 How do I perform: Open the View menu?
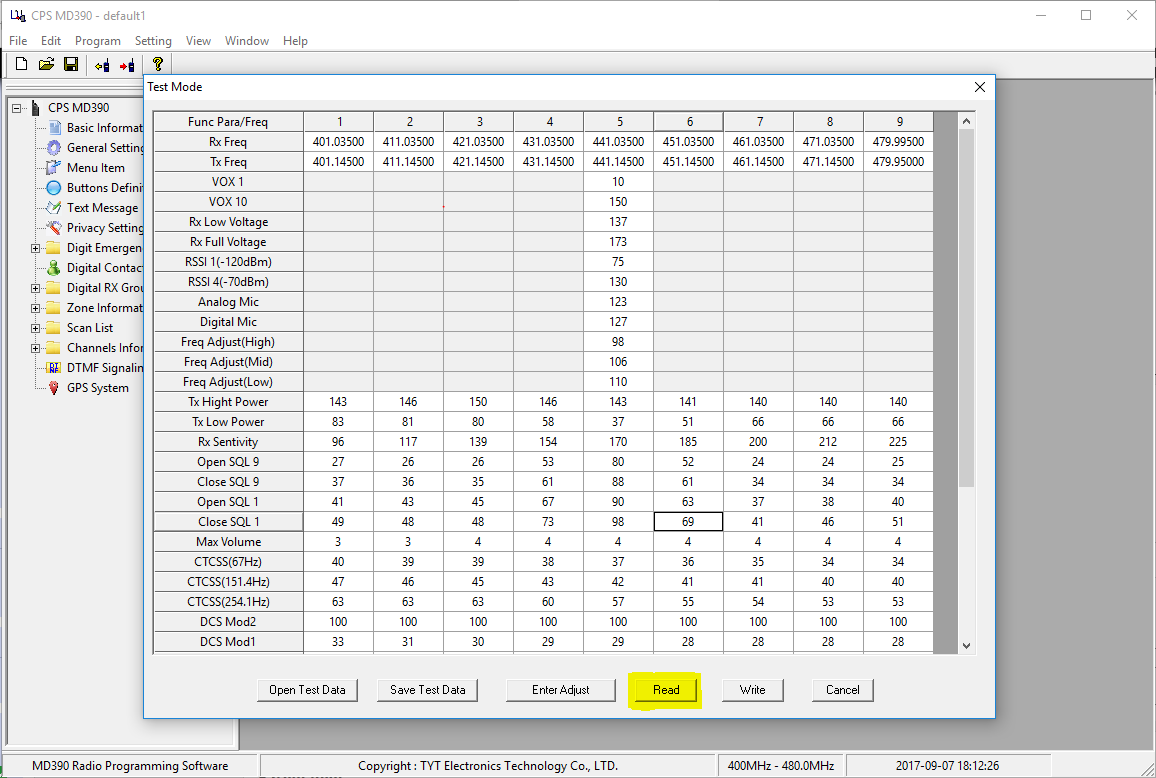tap(198, 41)
